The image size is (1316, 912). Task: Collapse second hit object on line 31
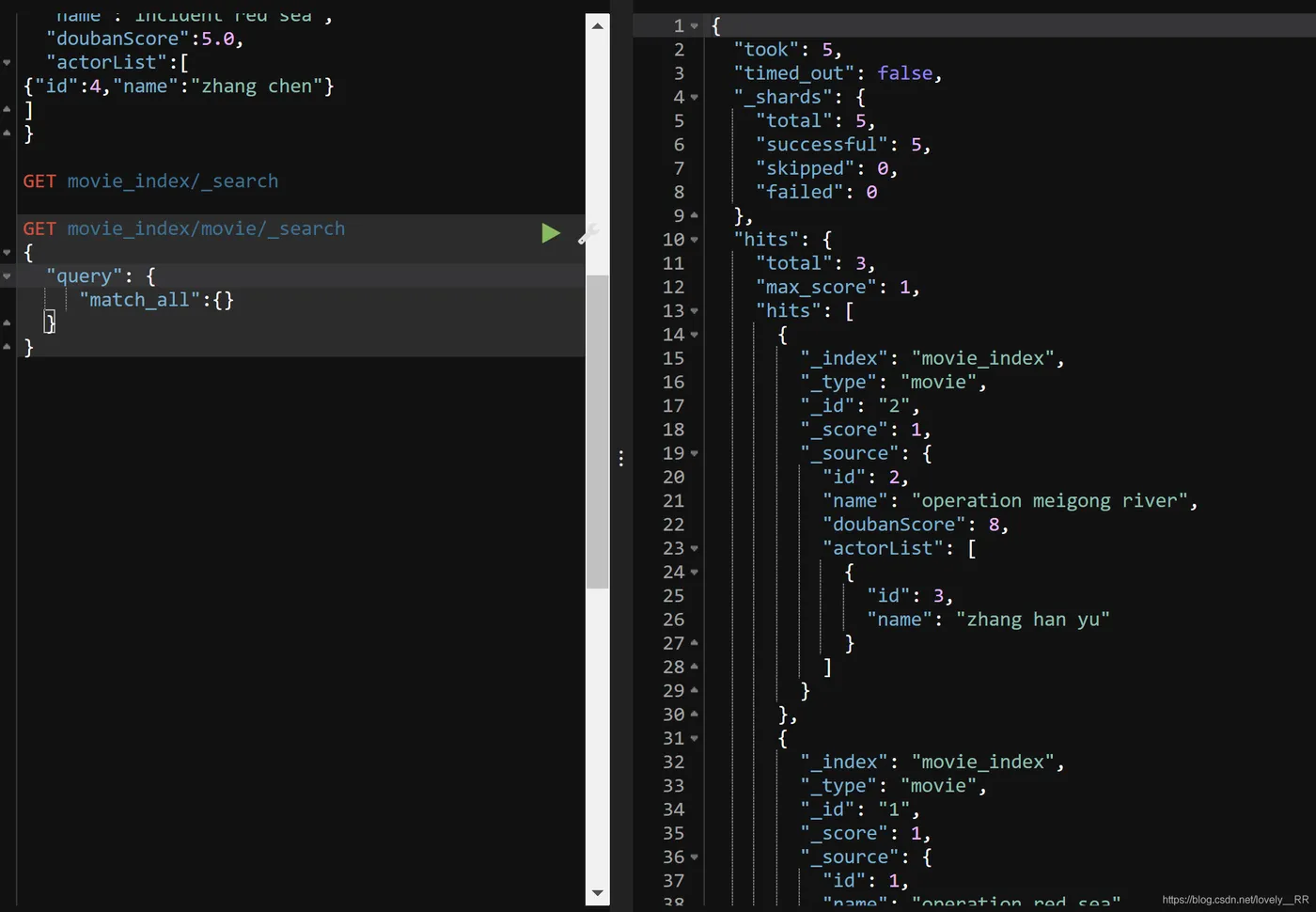pos(695,739)
